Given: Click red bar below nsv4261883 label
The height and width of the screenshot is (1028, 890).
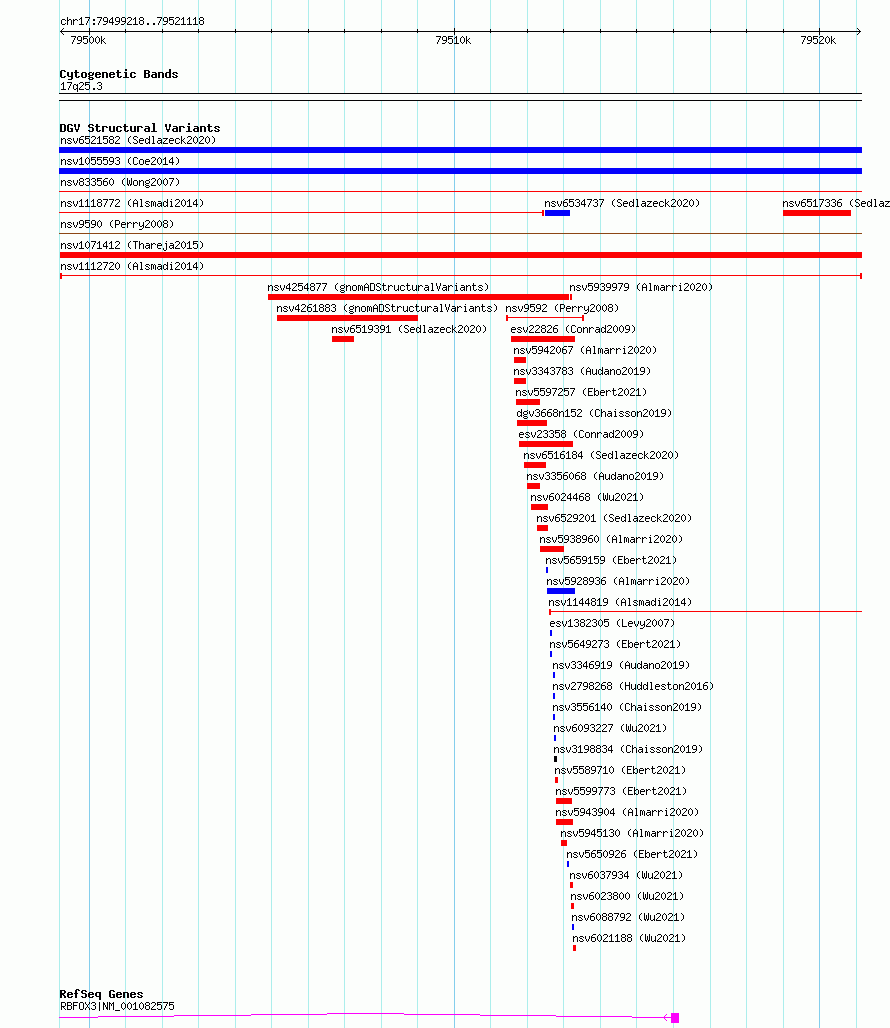Looking at the screenshot, I should pos(347,318).
